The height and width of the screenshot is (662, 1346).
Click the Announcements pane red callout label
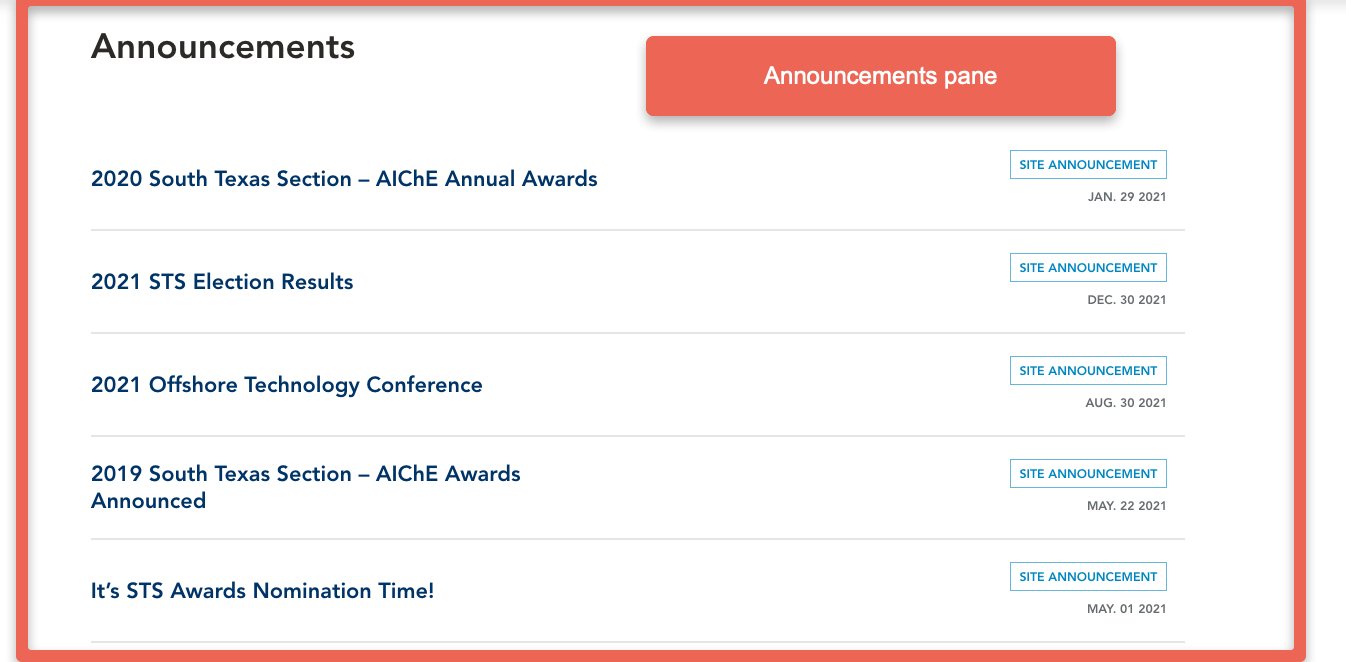click(x=881, y=76)
